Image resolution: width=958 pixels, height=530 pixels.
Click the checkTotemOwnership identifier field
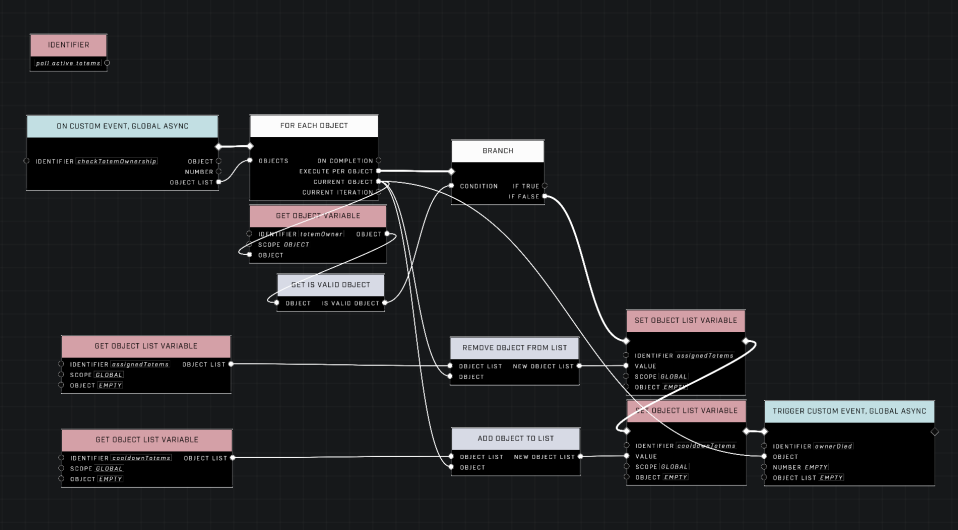[117, 161]
